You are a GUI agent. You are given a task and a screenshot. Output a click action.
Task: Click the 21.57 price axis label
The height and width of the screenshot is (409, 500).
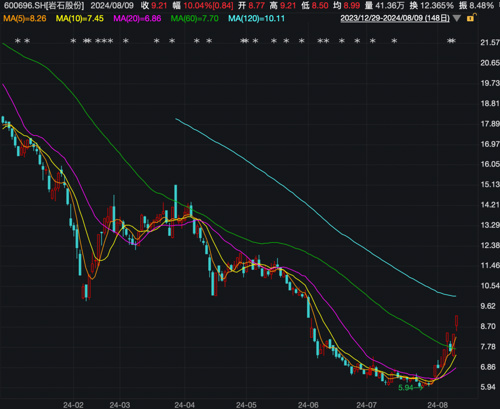(x=490, y=42)
